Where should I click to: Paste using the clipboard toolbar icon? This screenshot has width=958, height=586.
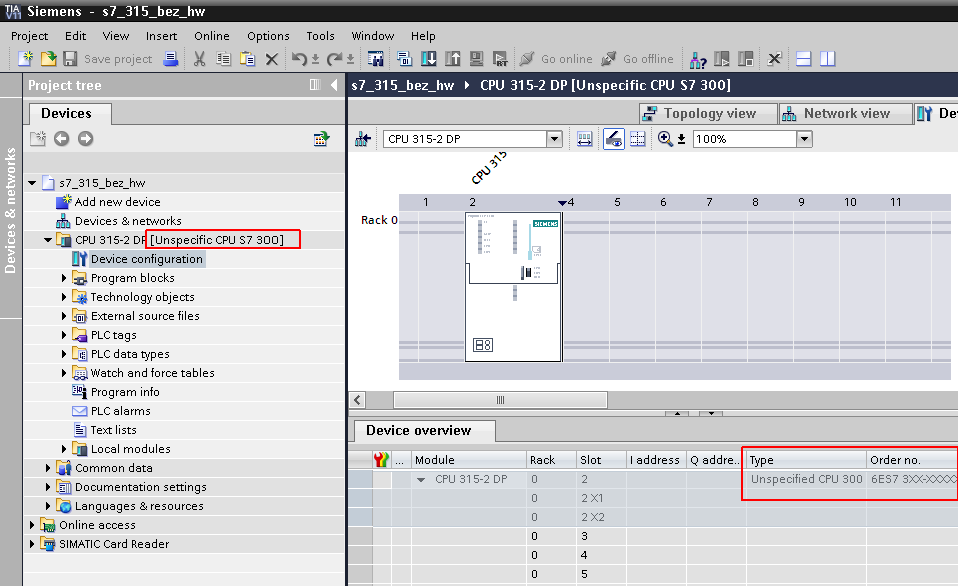pos(247,59)
